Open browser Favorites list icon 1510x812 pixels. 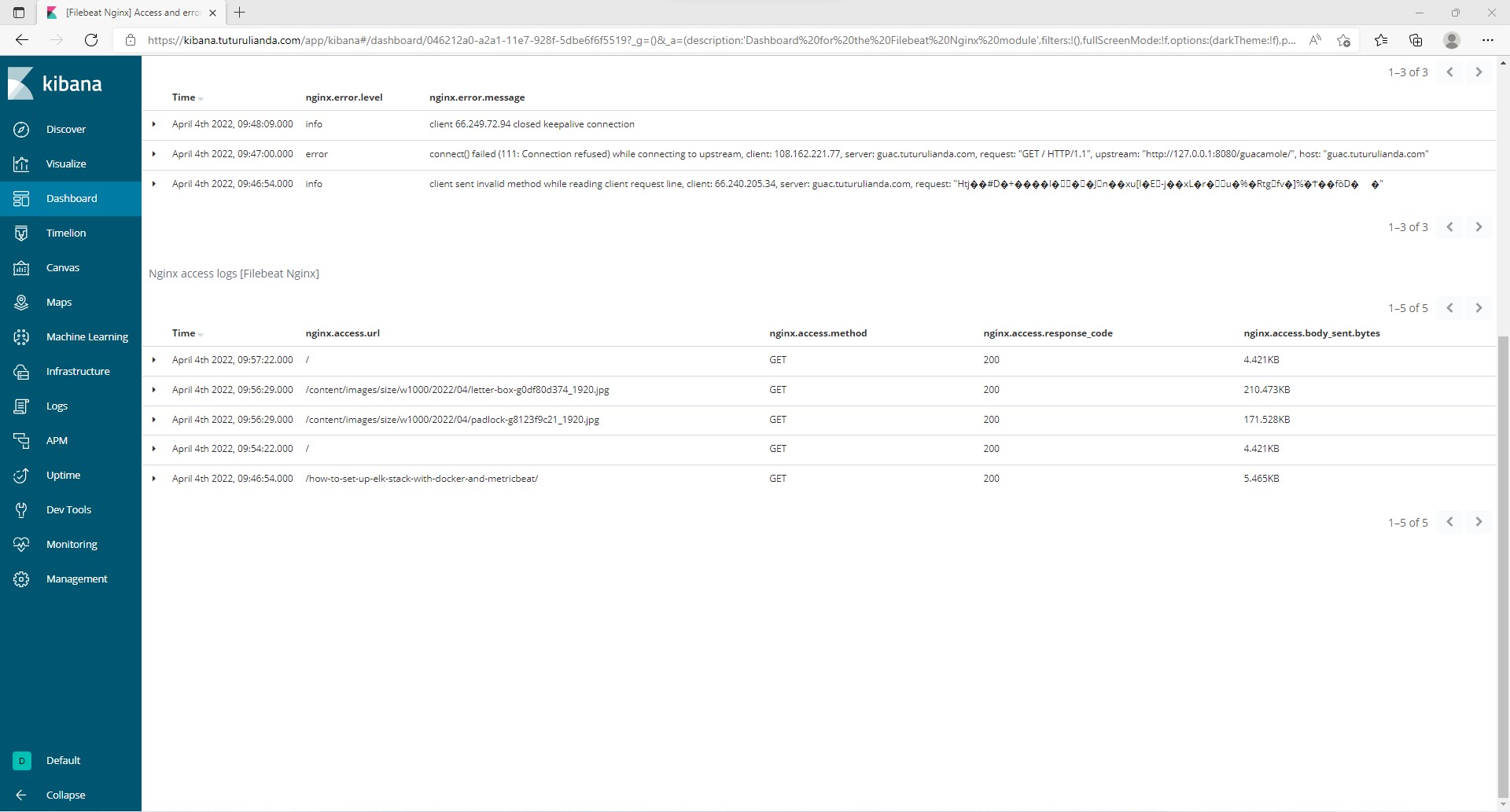1381,40
